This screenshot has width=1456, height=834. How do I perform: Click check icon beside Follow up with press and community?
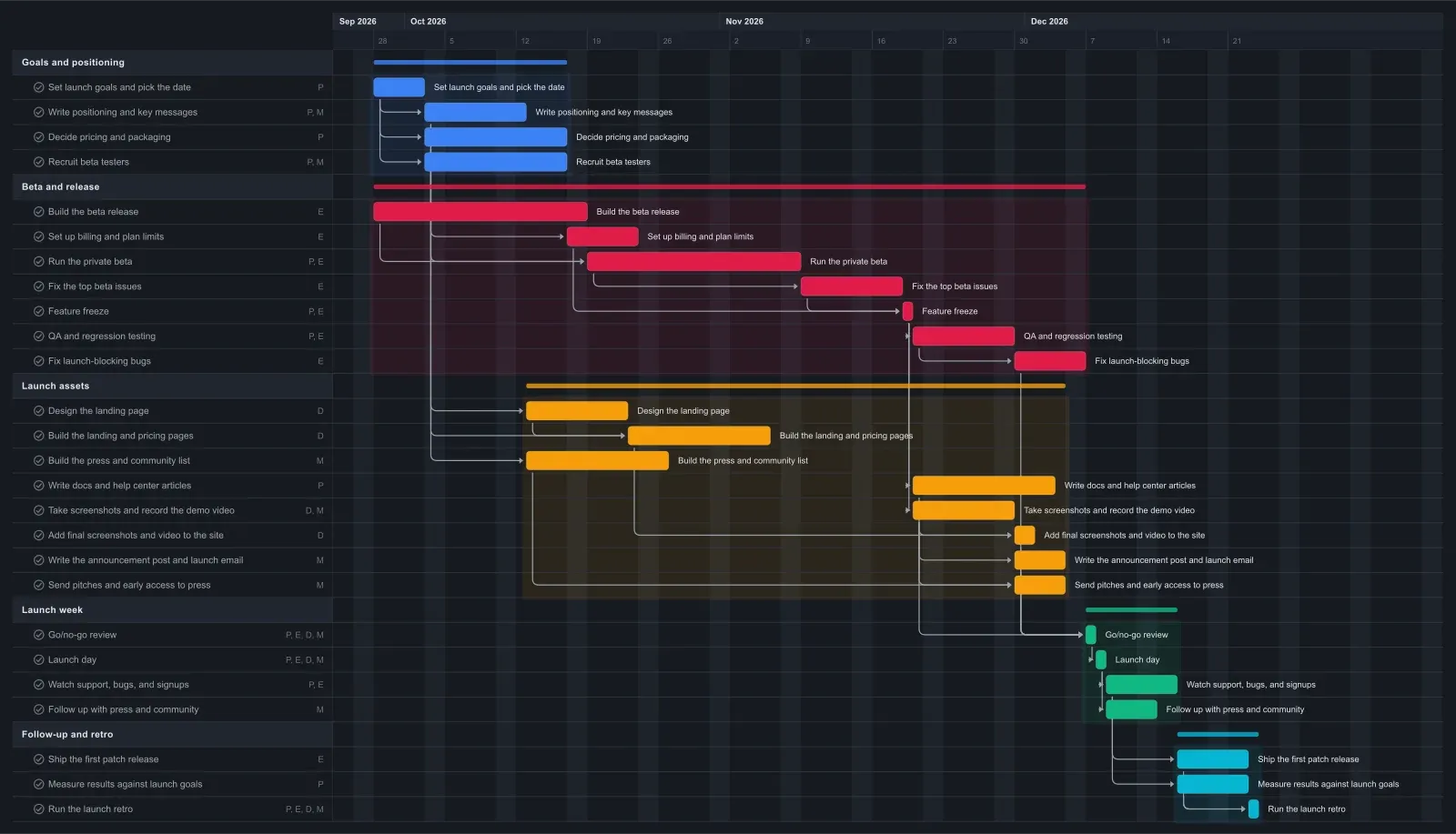39,709
